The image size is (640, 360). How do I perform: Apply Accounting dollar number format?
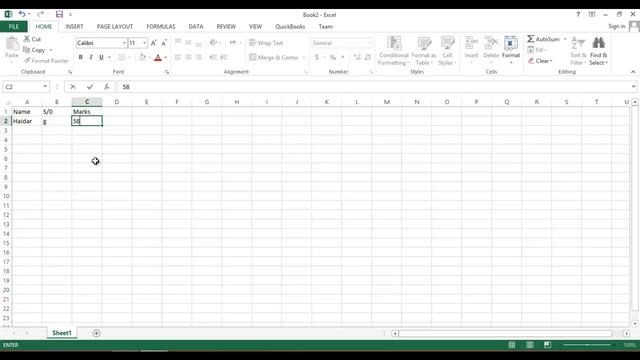click(317, 58)
